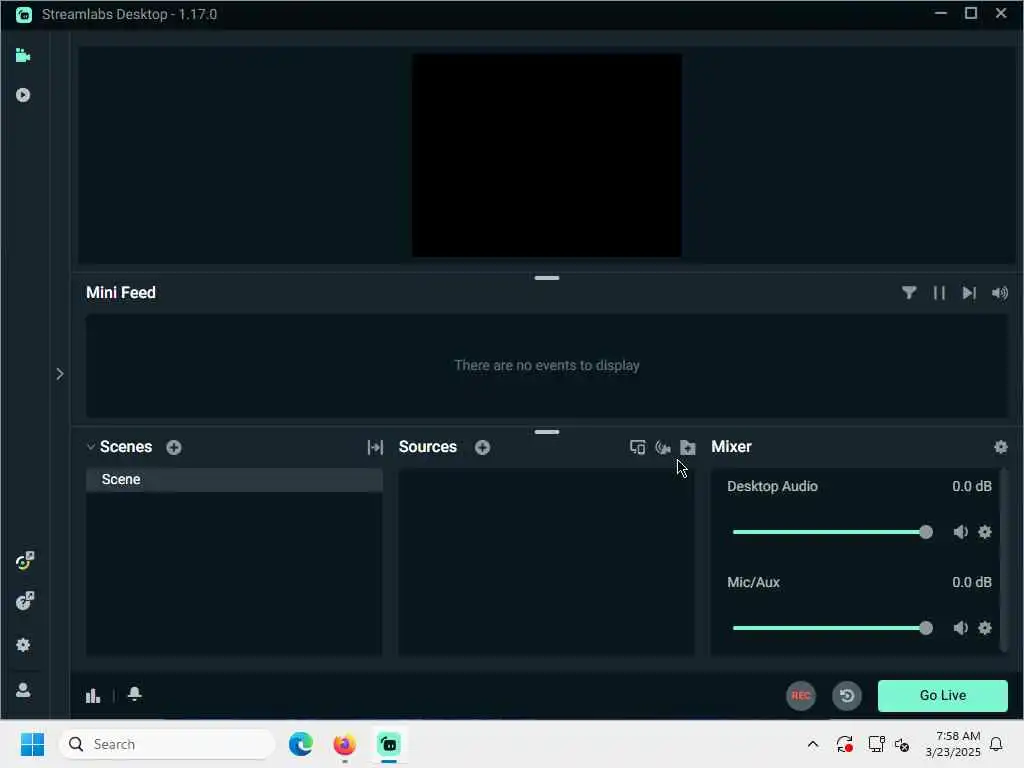The height and width of the screenshot is (768, 1024).
Task: Skip the current Mini Feed alert
Action: [969, 293]
